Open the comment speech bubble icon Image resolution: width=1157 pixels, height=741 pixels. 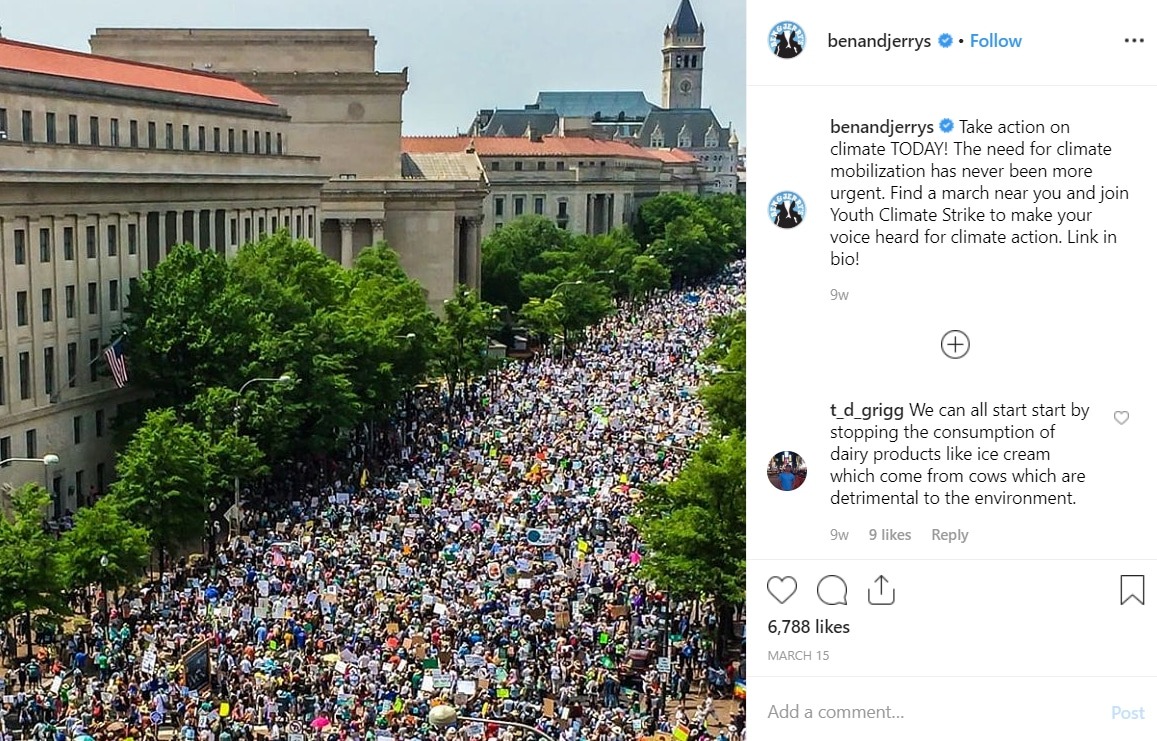click(832, 590)
